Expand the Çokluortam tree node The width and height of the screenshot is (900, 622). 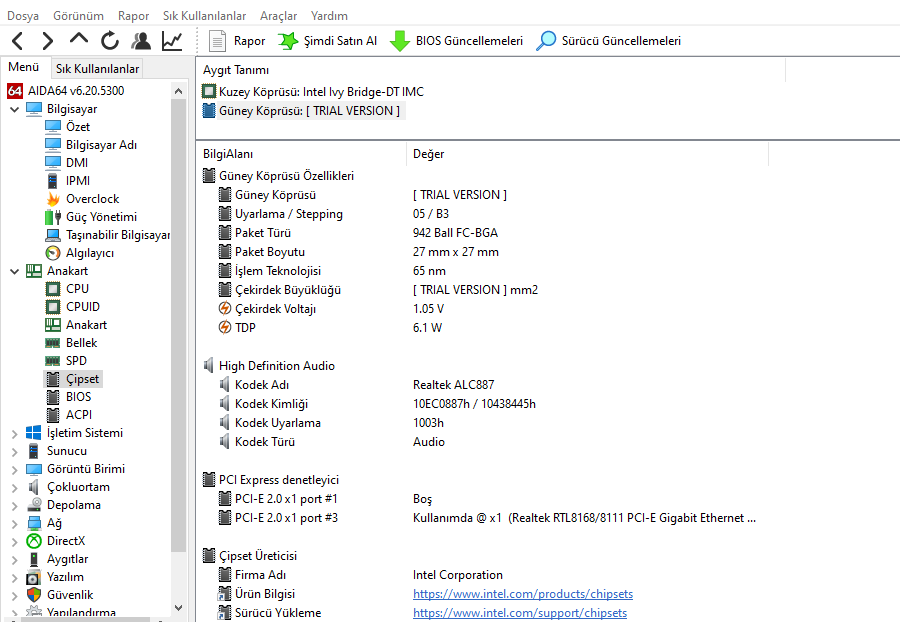15,487
